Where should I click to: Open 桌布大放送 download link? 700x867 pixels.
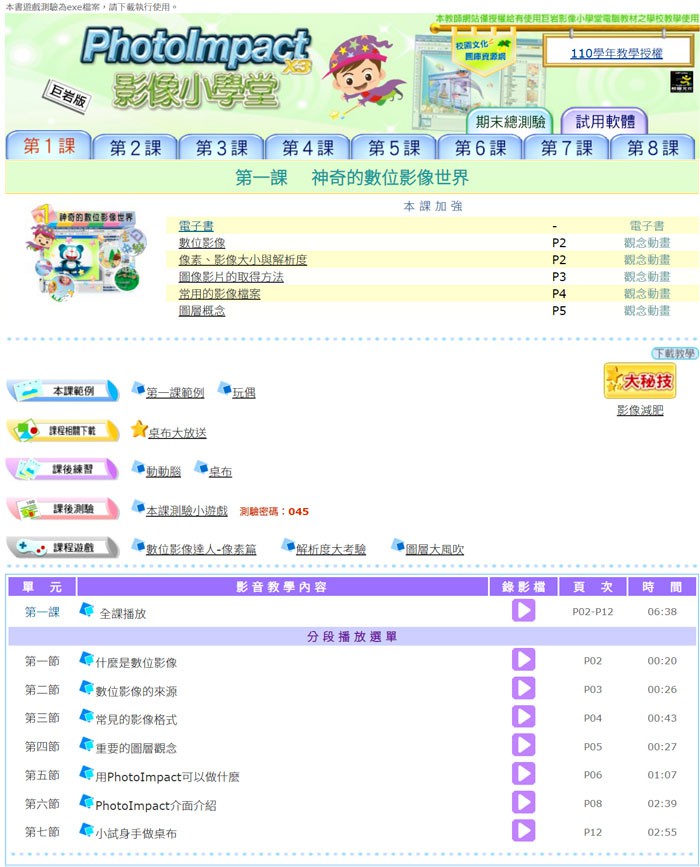pos(177,433)
